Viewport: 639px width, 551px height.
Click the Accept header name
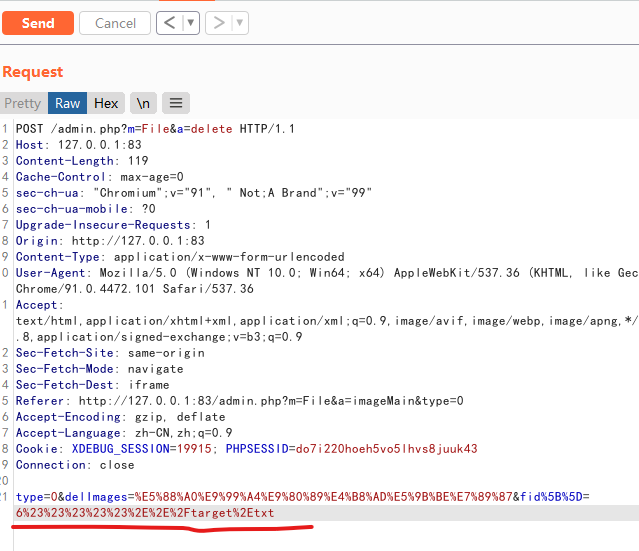point(40,305)
